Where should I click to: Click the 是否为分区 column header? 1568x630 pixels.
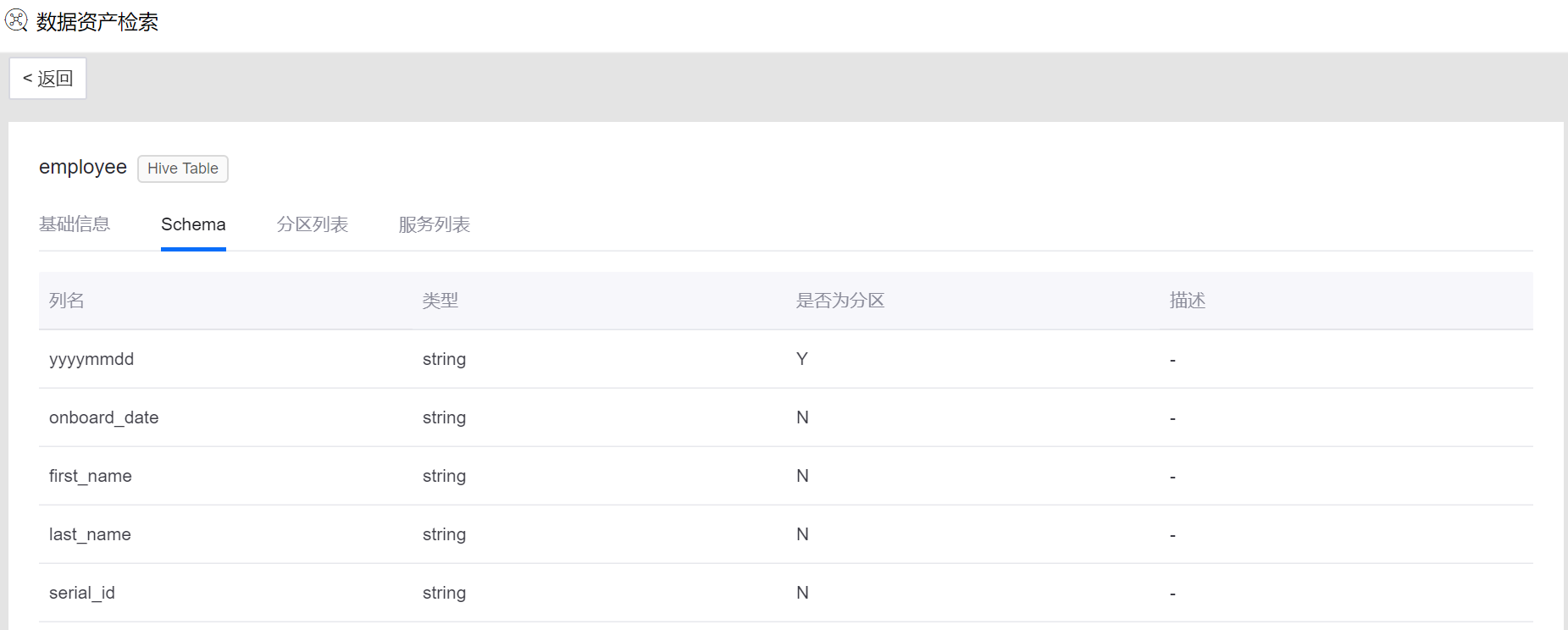coord(840,301)
